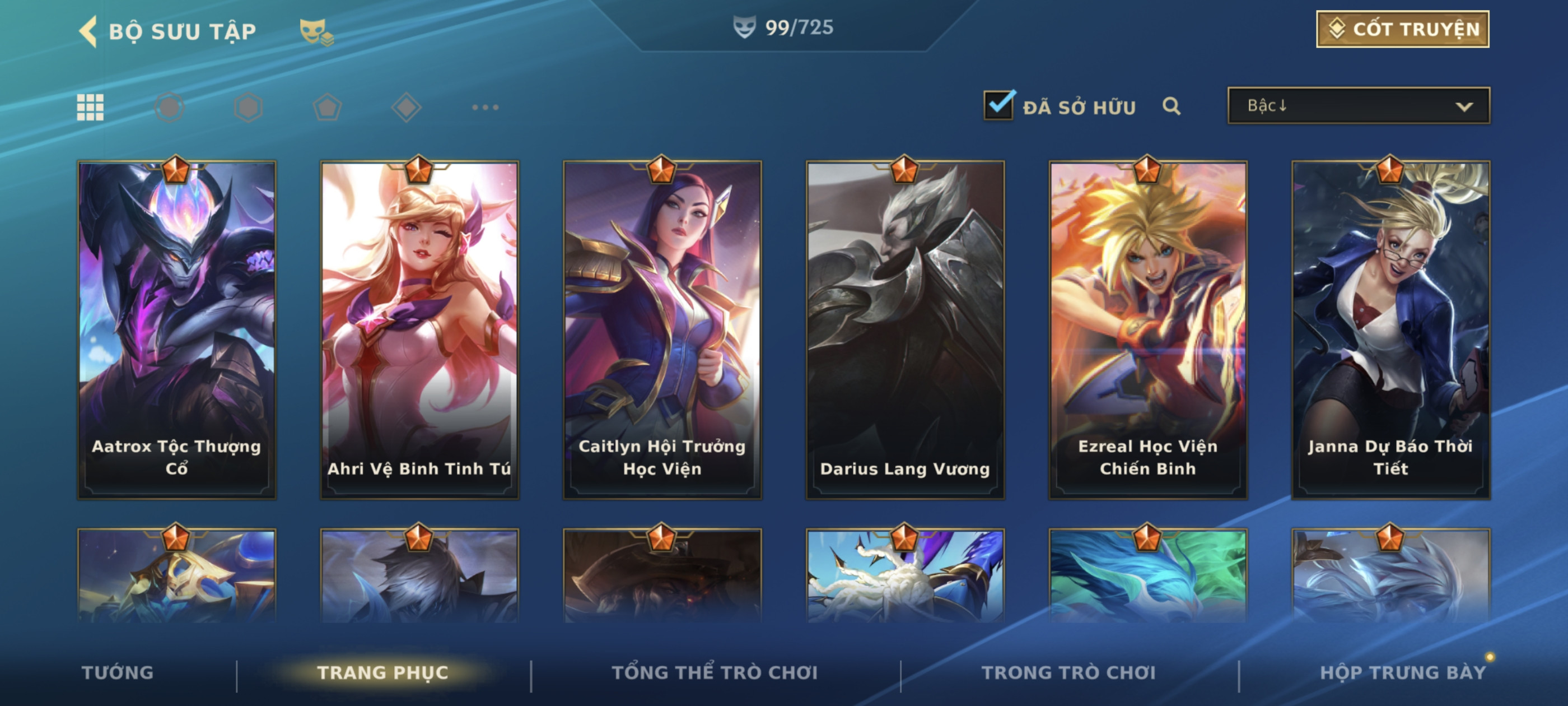Select Janna Dự Báo Thời Tiết skin
Screen dimensions: 1568x706
pos(1391,329)
